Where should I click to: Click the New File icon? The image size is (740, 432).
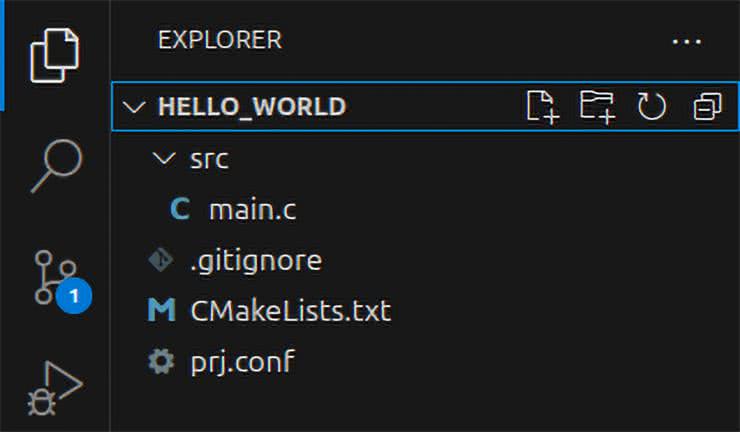(x=542, y=106)
